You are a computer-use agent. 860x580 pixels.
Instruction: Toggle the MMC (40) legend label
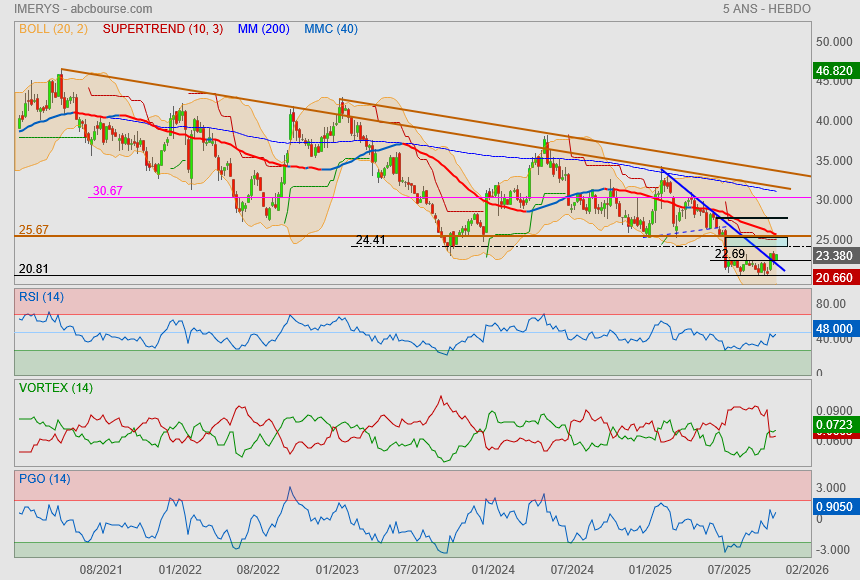tap(330, 29)
